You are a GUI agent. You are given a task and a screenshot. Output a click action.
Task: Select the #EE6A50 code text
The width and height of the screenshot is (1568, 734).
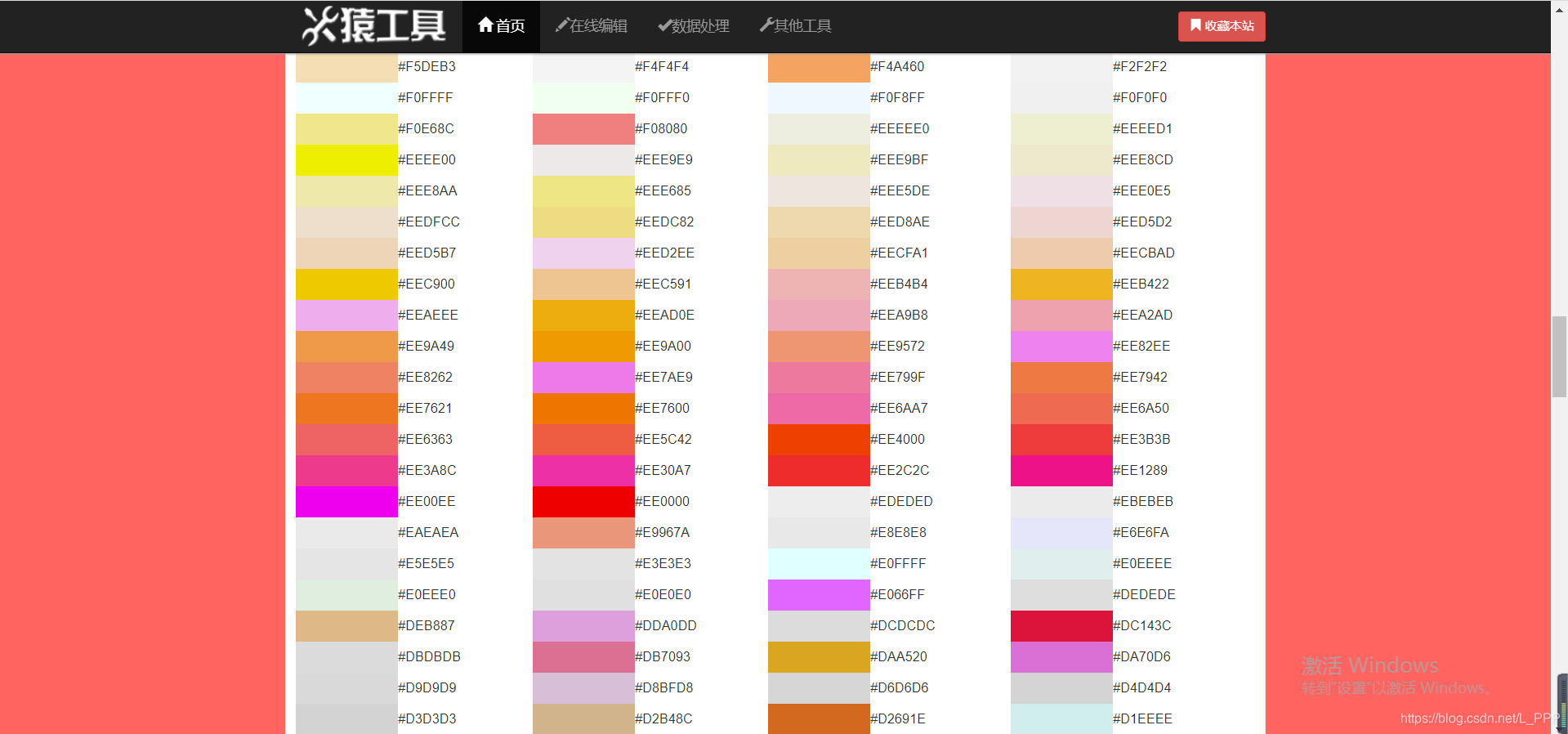click(x=1141, y=409)
